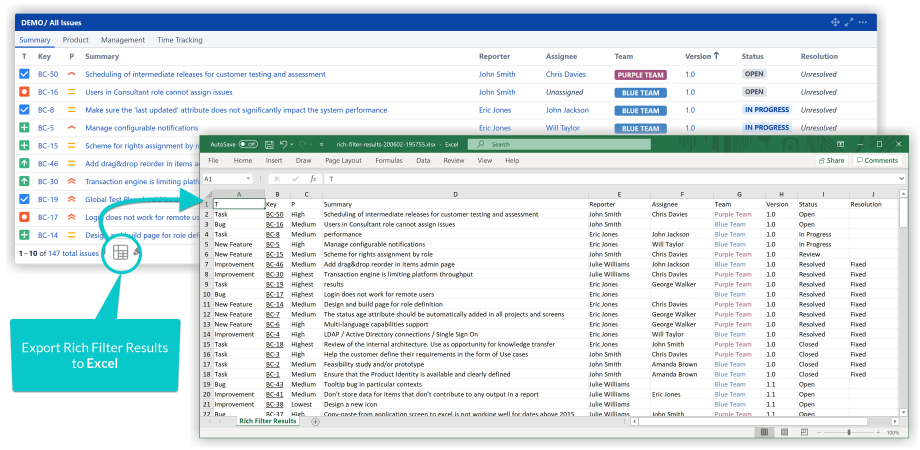Image resolution: width=920 pixels, height=450 pixels.
Task: Open the gadget three-dots menu
Action: [x=862, y=22]
